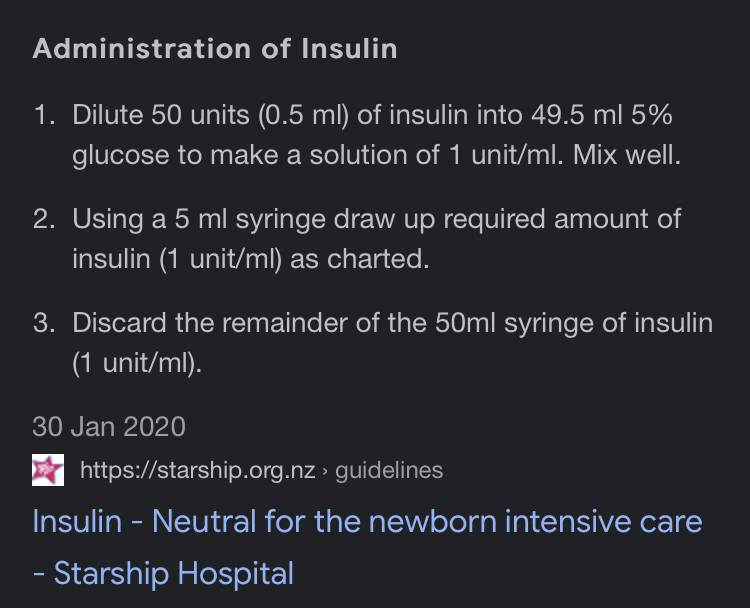Click the 'as charted.' text
Screen dimensions: 750x608
point(359,259)
